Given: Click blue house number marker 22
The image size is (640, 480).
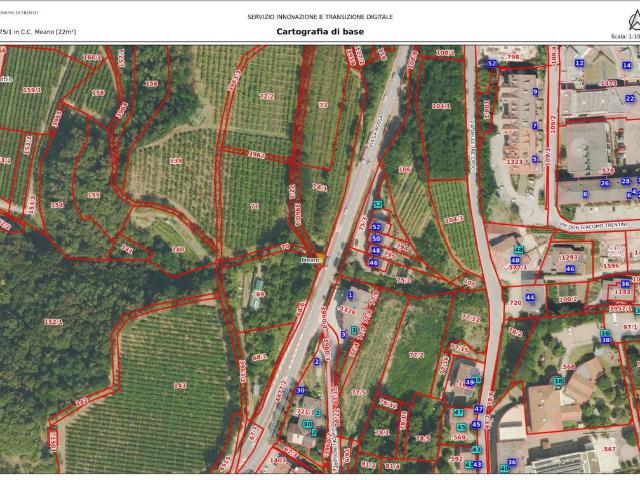Looking at the screenshot, I should pos(630,98).
